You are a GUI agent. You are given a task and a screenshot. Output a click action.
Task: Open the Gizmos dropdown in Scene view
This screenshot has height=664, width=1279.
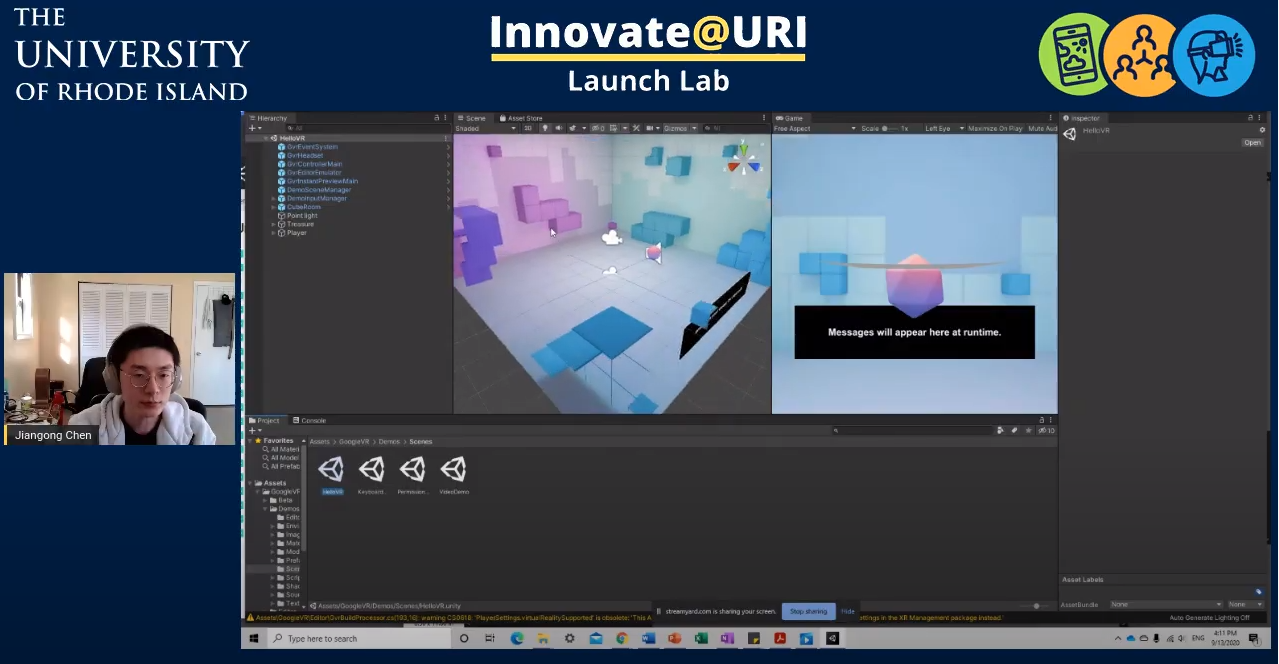click(680, 128)
